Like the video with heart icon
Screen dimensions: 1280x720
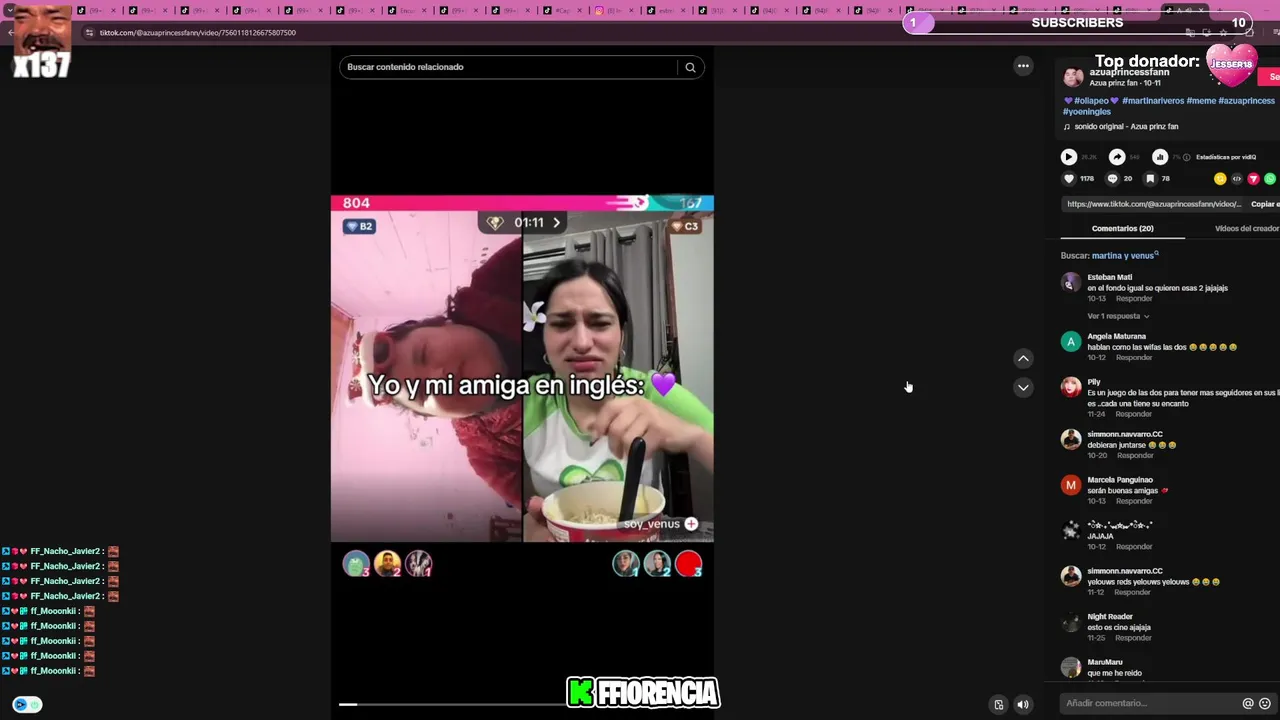pyautogui.click(x=1069, y=179)
